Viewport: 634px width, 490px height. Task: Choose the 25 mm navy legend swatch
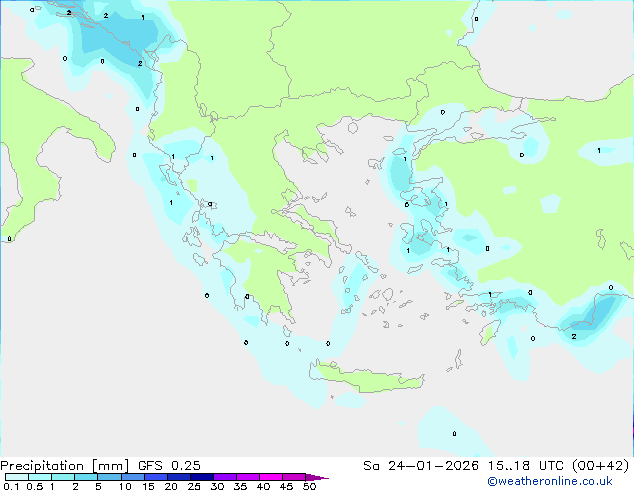pos(202,477)
